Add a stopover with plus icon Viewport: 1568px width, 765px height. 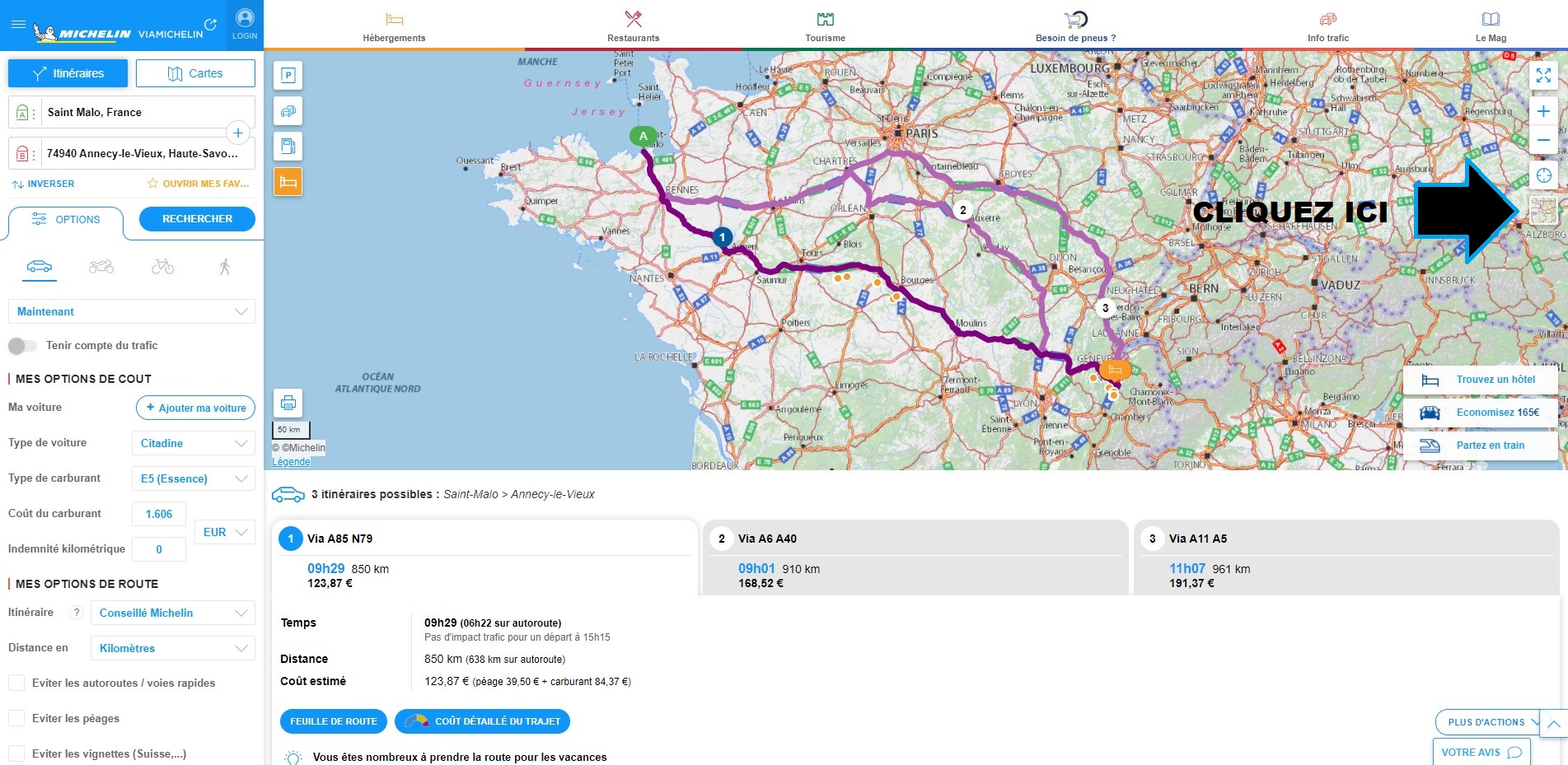[237, 133]
